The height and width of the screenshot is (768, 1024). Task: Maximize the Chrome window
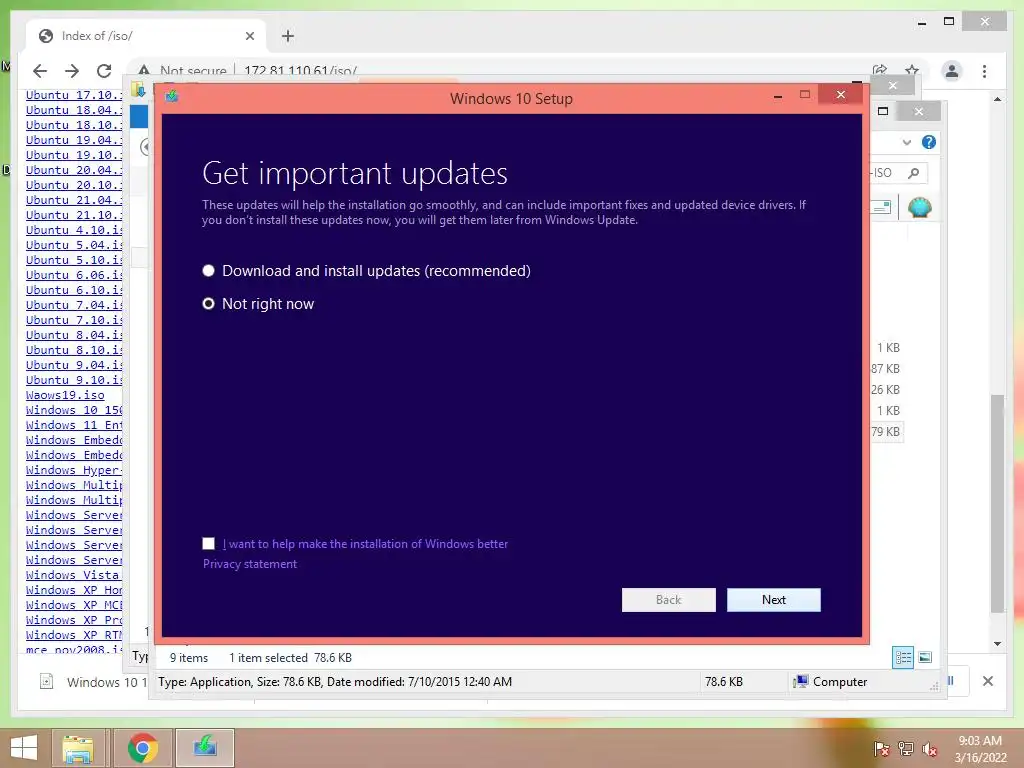tap(949, 22)
